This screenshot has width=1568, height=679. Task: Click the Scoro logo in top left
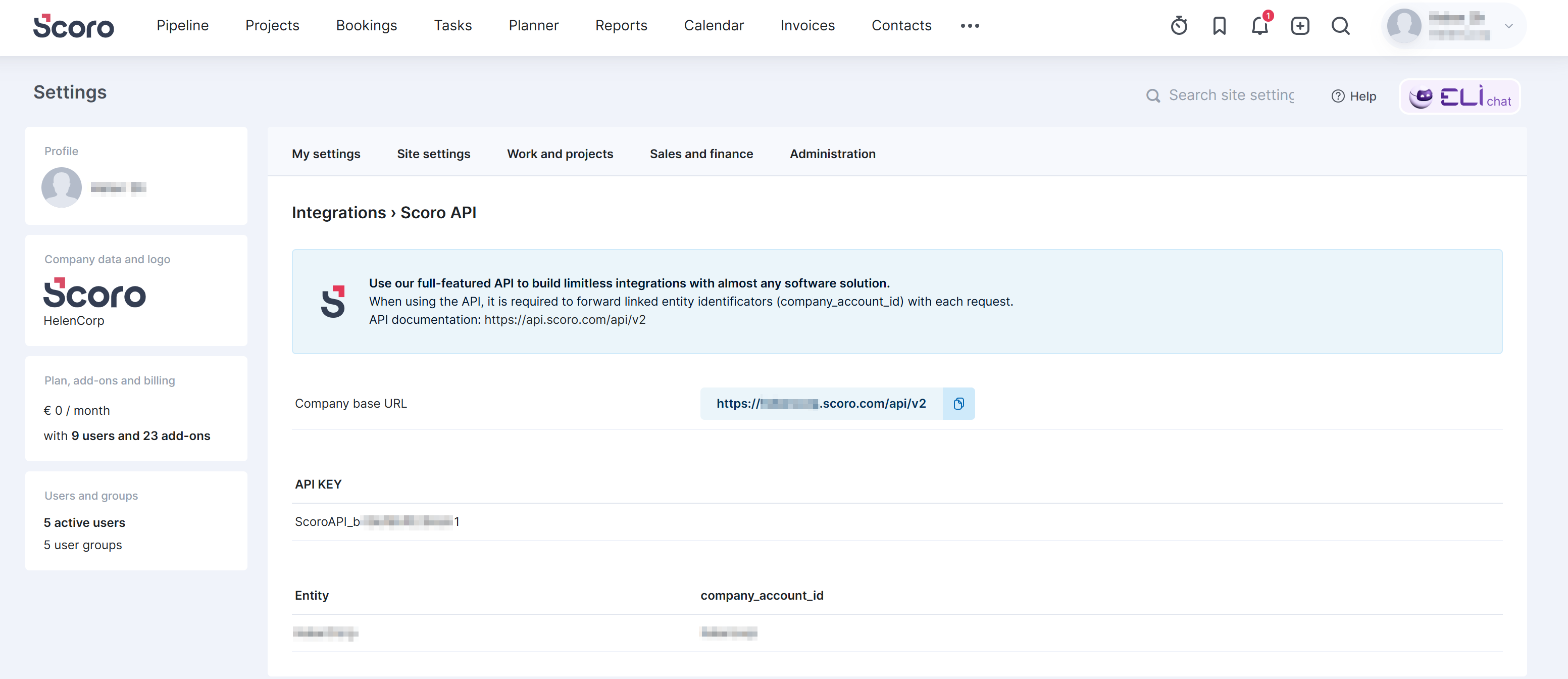pos(75,26)
